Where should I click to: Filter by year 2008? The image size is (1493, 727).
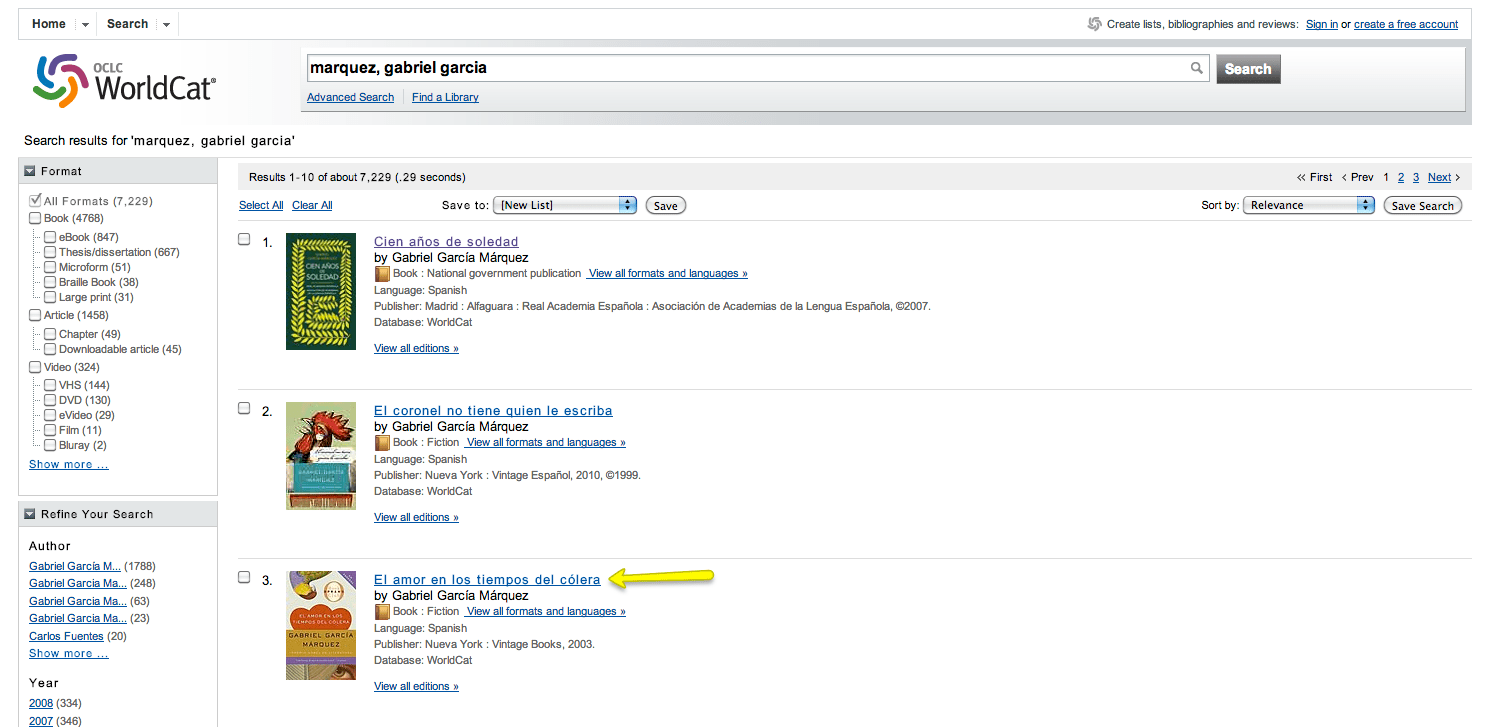41,703
